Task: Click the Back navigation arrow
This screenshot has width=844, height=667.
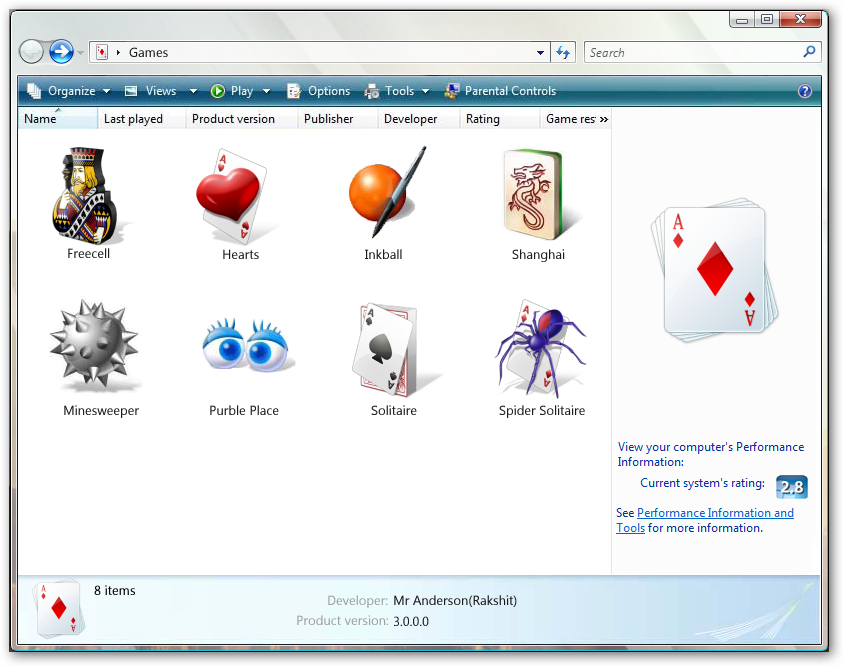Action: (31, 52)
